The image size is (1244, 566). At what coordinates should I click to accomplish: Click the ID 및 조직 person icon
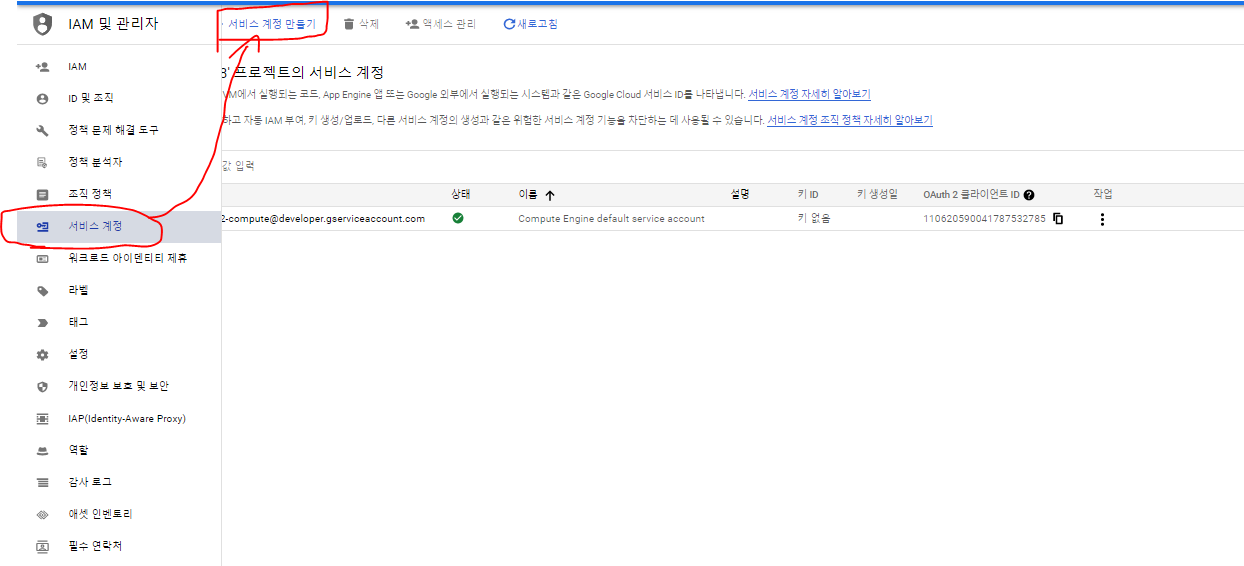click(x=42, y=99)
